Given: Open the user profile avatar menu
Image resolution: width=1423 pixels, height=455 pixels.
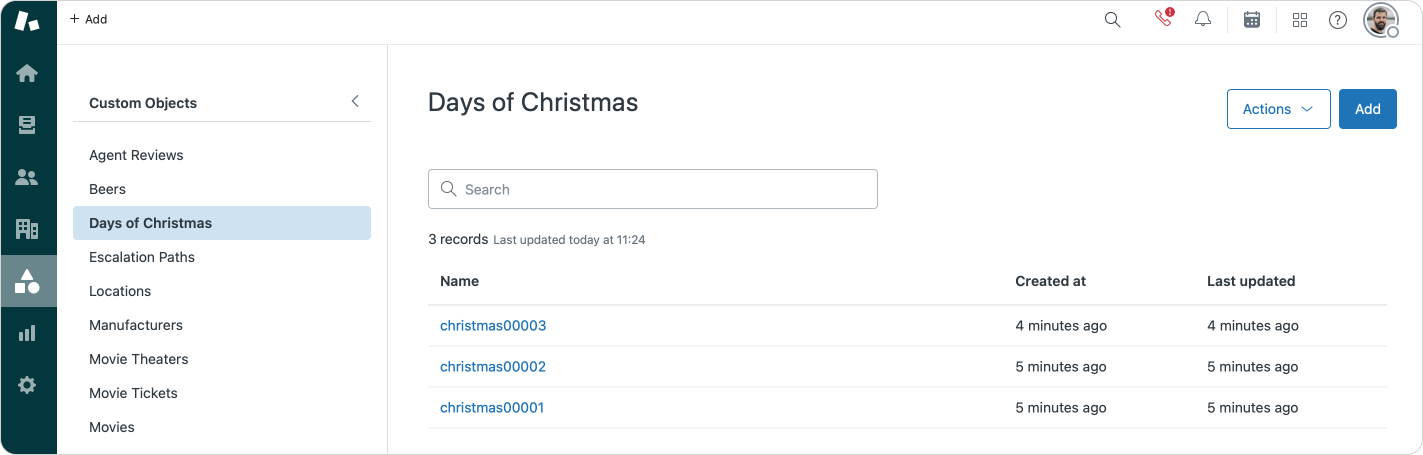Looking at the screenshot, I should click(x=1380, y=20).
